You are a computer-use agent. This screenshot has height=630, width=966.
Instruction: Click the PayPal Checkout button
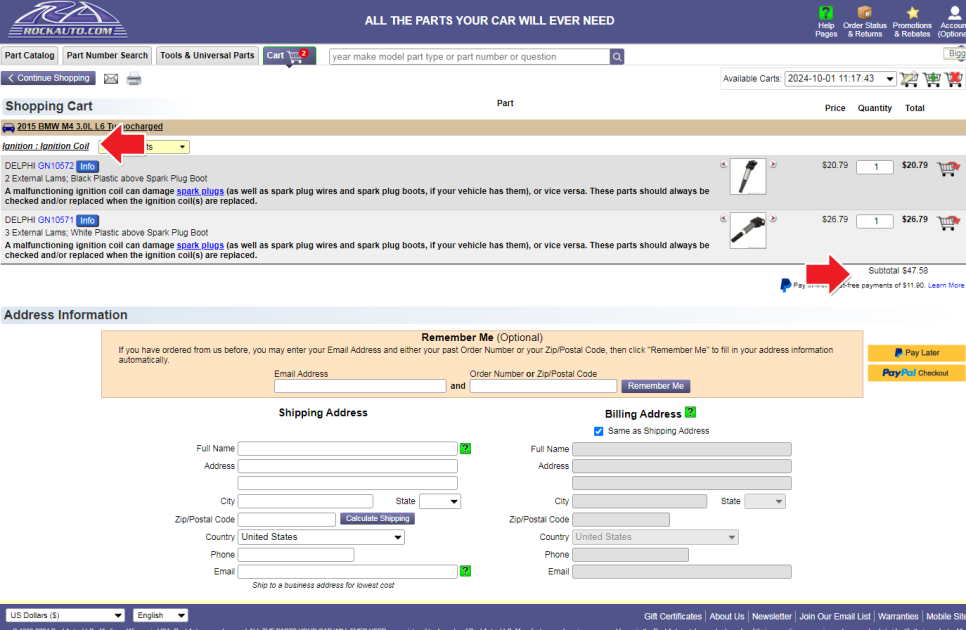916,373
